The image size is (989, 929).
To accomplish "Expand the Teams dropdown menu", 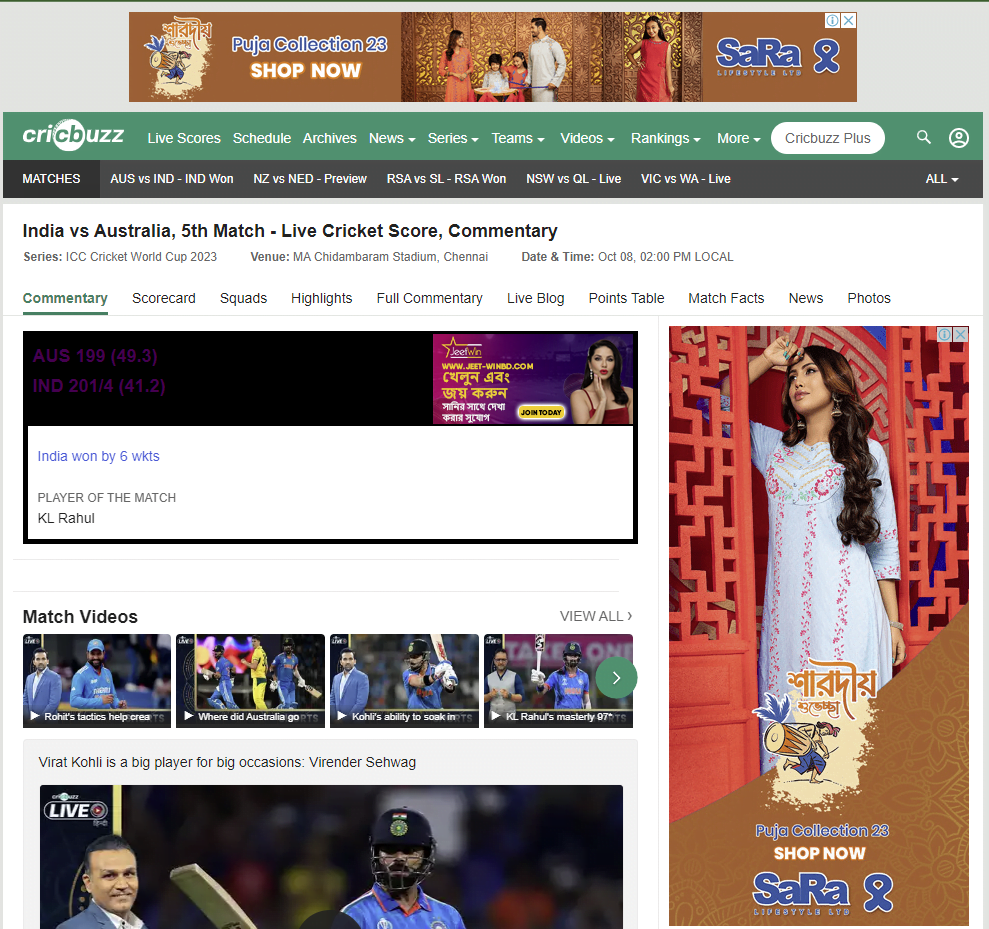I will tap(518, 138).
